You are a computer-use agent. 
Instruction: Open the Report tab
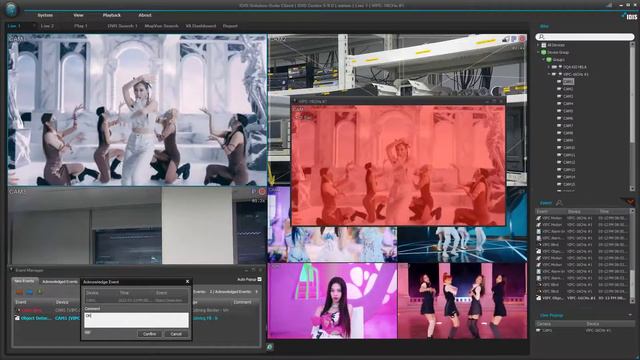230,26
